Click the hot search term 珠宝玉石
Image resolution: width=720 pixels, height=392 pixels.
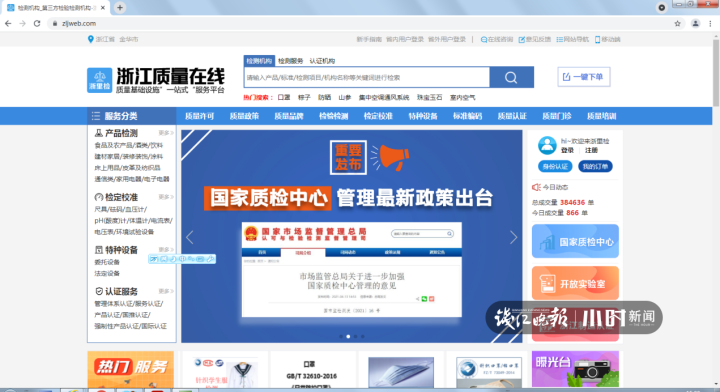429,97
